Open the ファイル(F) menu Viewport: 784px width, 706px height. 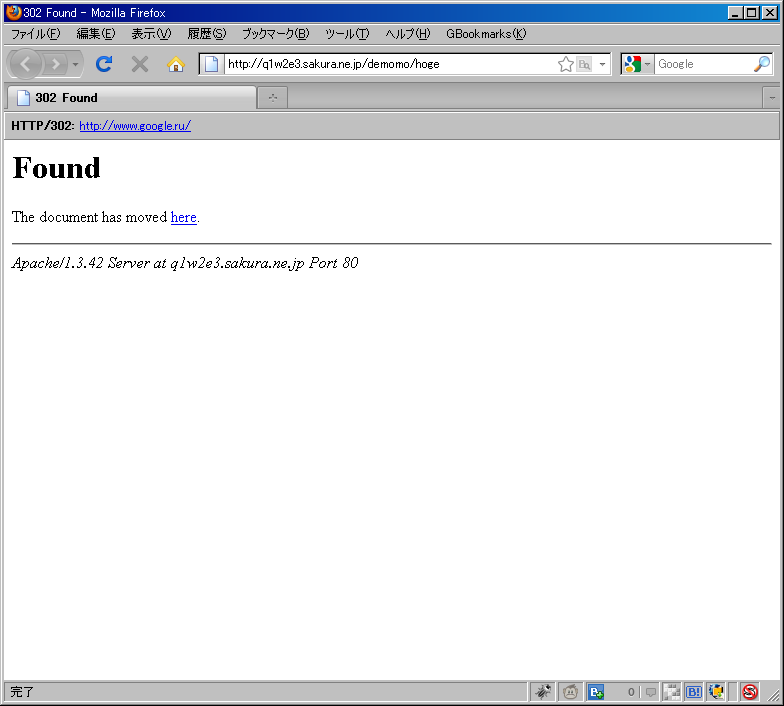[x=36, y=34]
